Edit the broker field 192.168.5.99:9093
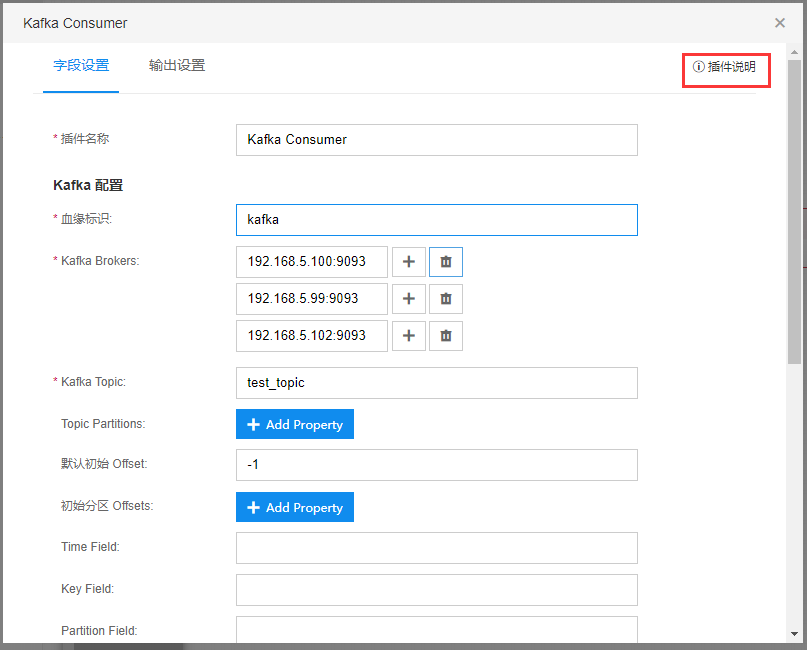 (x=312, y=299)
